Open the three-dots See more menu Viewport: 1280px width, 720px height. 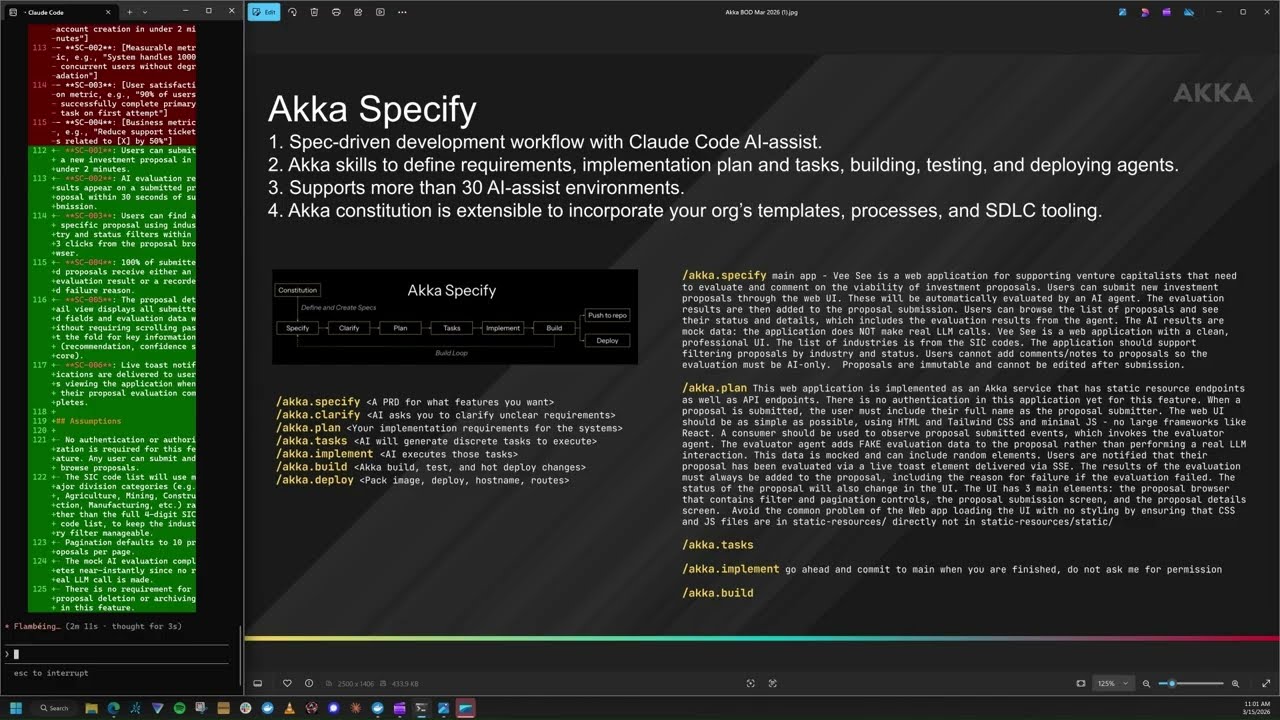click(x=402, y=12)
